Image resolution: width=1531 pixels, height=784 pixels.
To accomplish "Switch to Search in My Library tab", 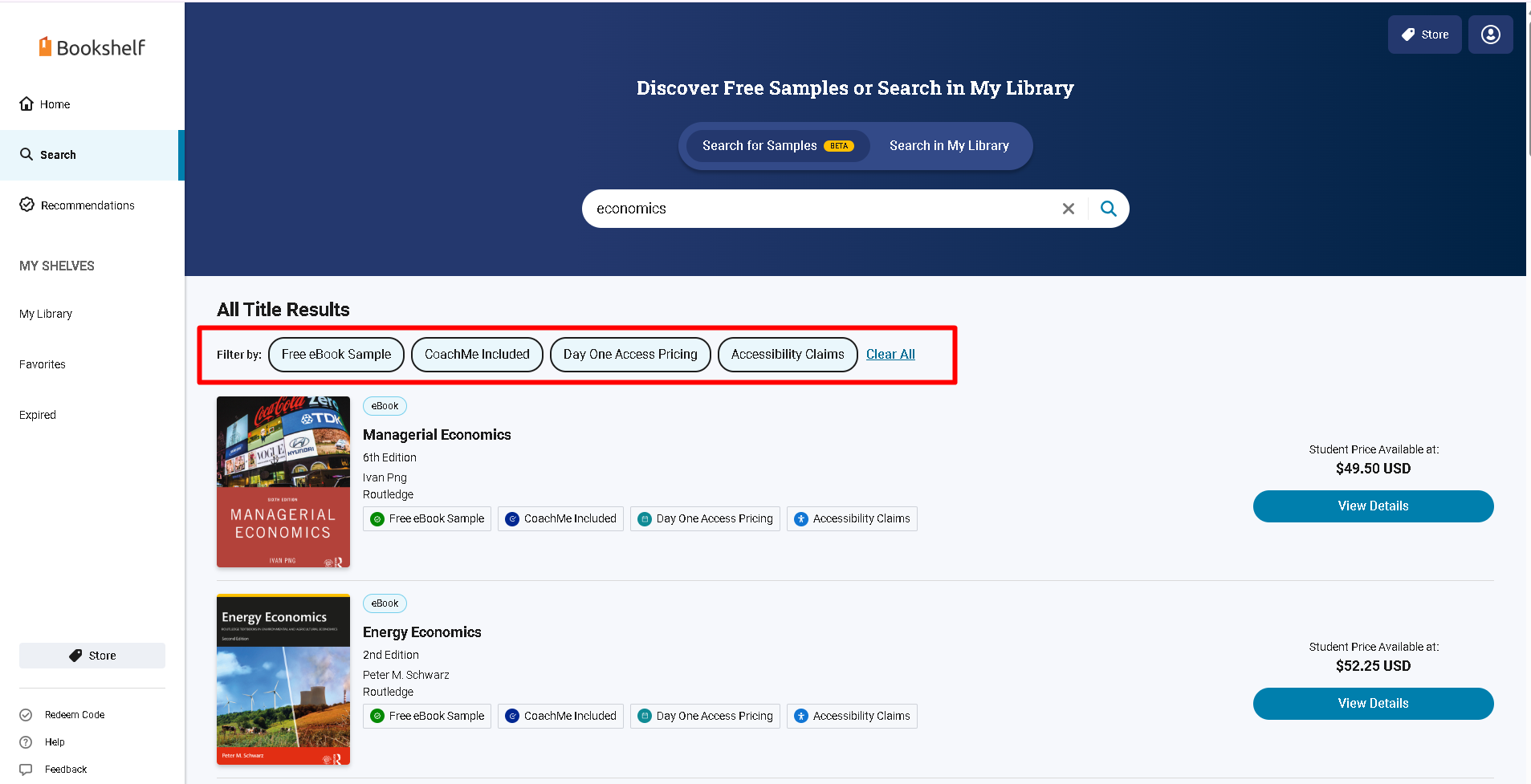I will [949, 146].
